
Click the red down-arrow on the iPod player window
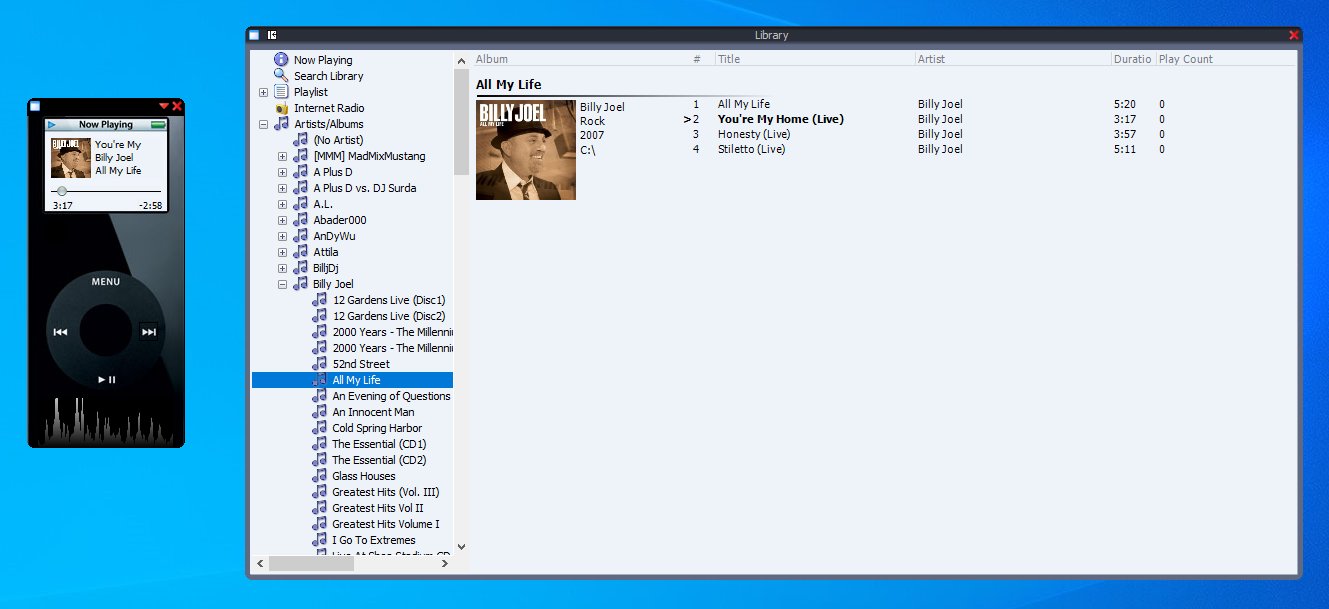coord(164,106)
